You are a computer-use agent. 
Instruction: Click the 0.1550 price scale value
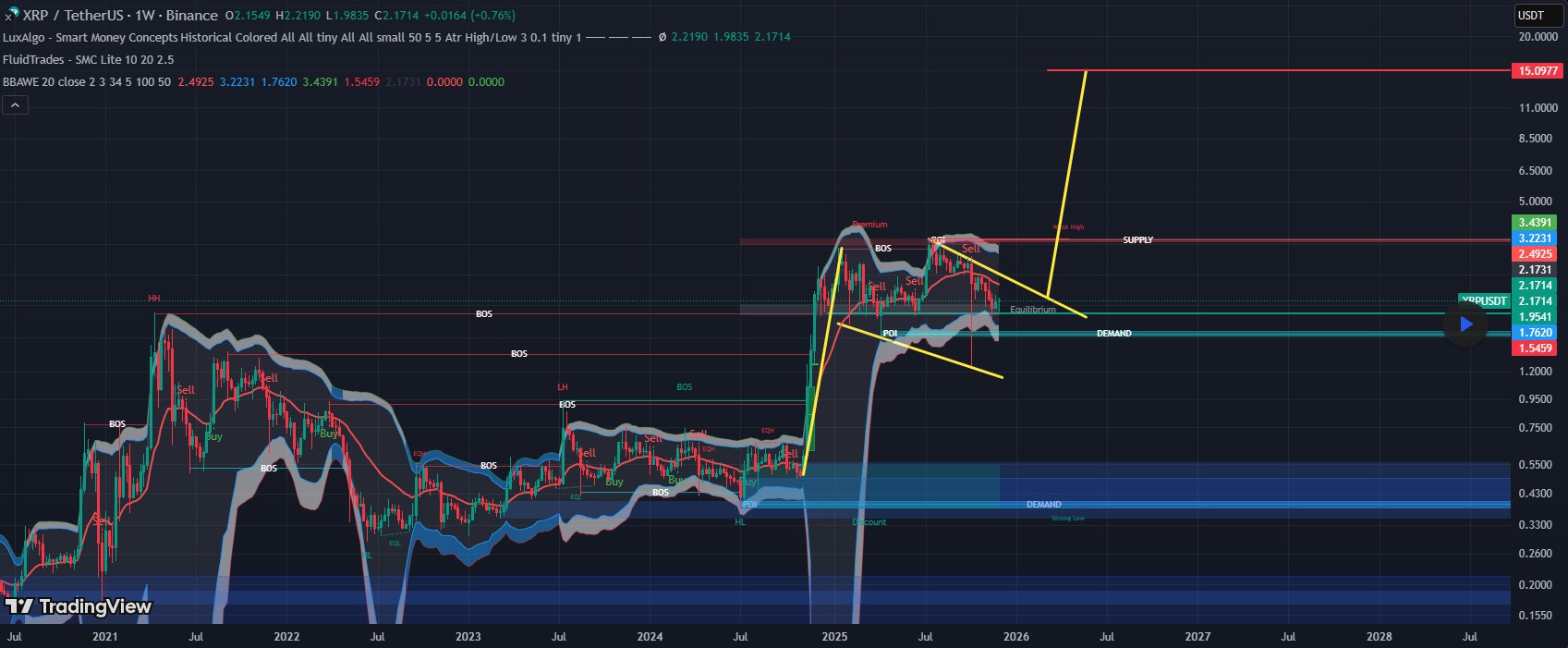click(1536, 616)
